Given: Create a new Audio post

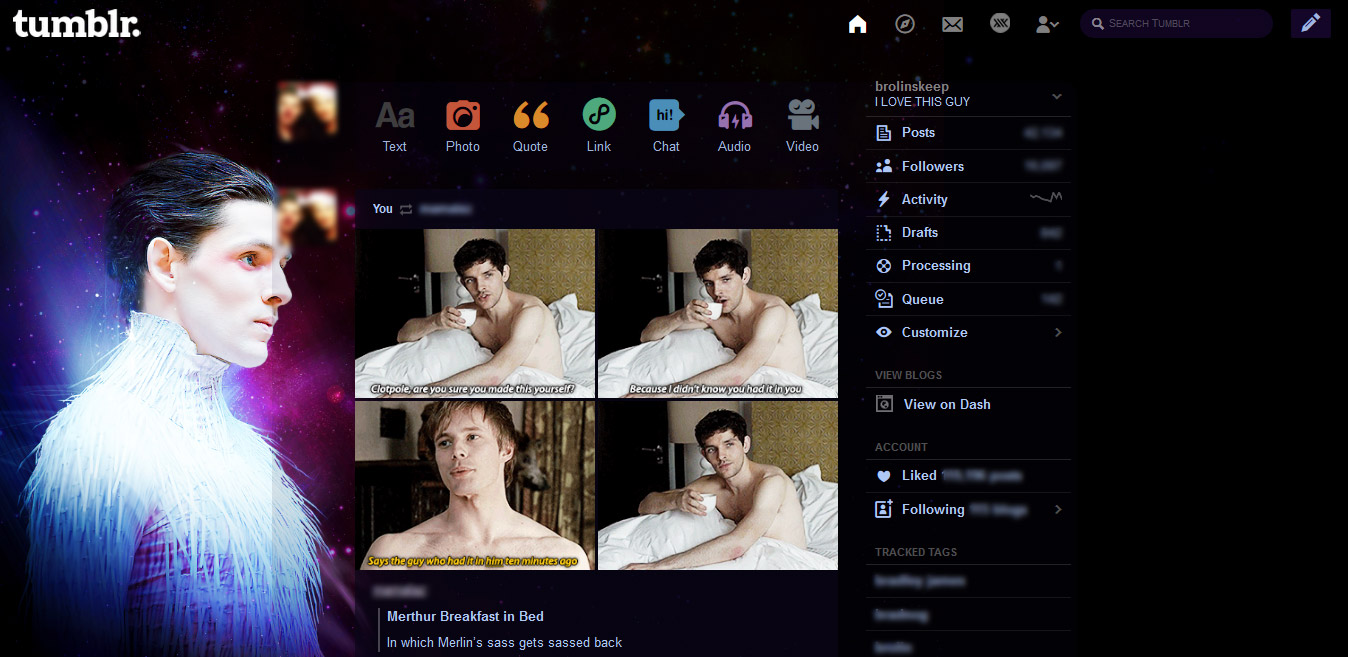Looking at the screenshot, I should (x=734, y=126).
